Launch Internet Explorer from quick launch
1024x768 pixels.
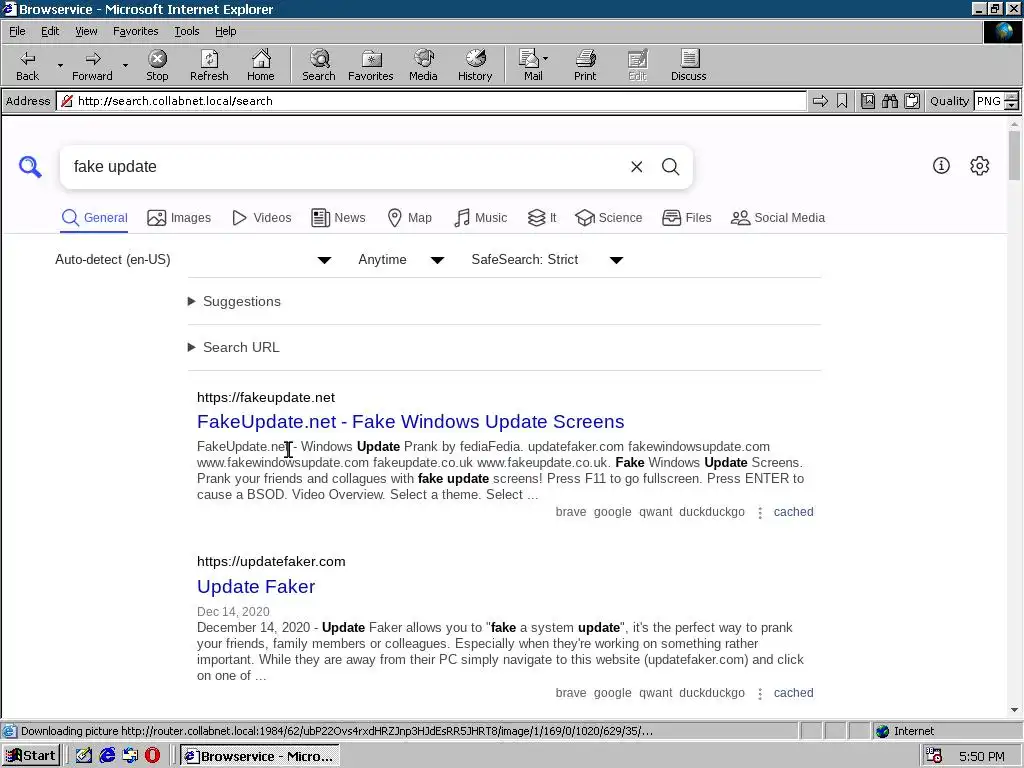coord(107,756)
